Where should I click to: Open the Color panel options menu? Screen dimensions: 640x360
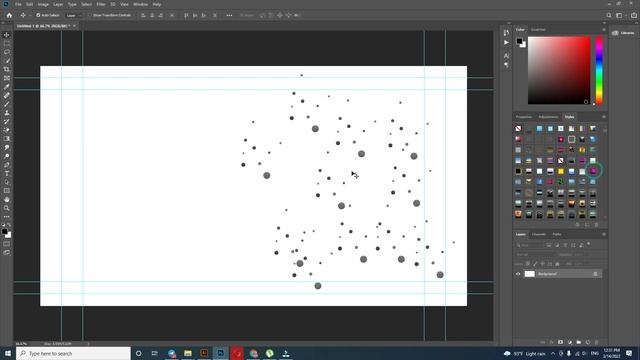click(604, 29)
